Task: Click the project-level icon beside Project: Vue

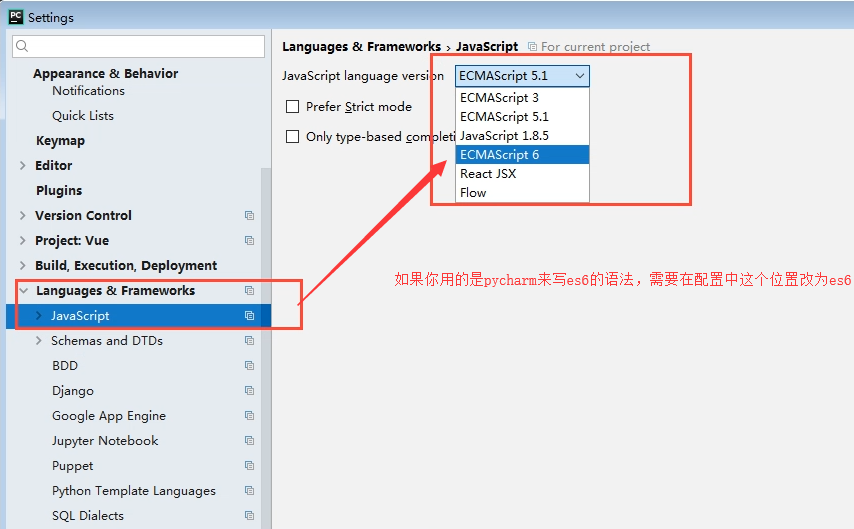Action: click(x=249, y=241)
